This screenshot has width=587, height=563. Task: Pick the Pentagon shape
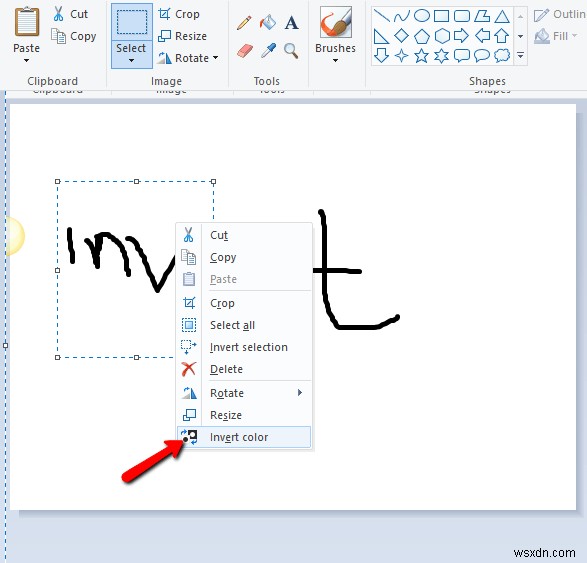422,36
